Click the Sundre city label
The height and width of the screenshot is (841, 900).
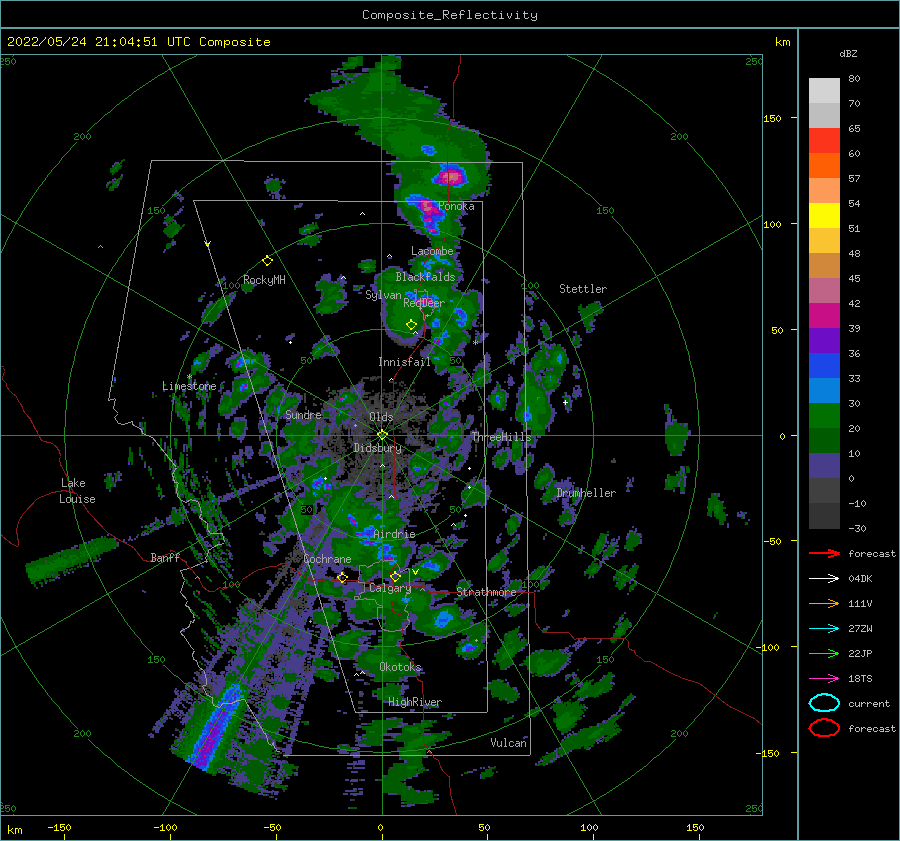pos(303,414)
